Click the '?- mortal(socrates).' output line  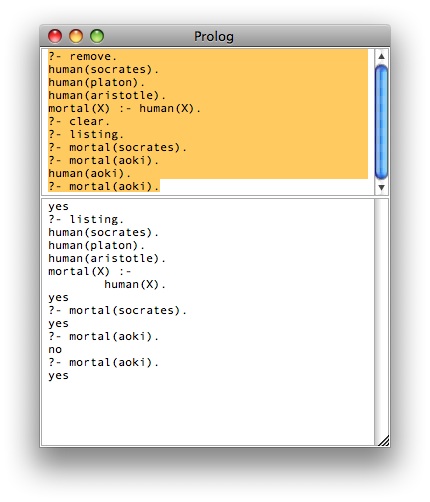pyautogui.click(x=118, y=310)
